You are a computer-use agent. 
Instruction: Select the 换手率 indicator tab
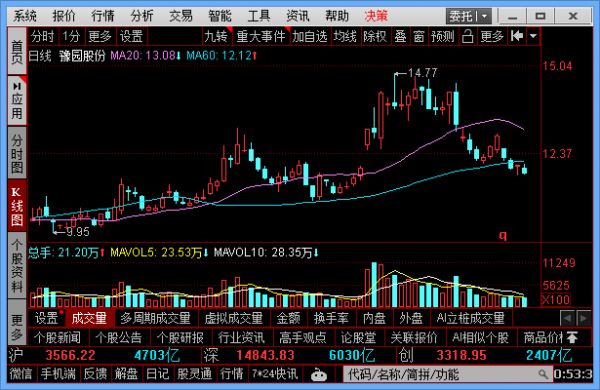[331, 318]
